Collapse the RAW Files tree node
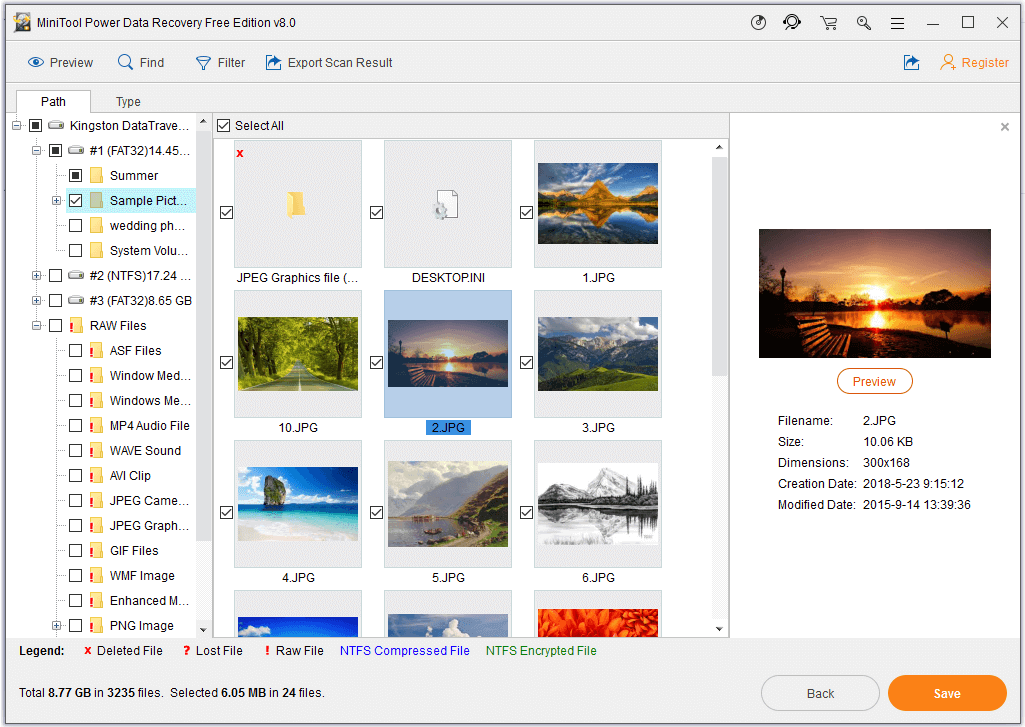Image resolution: width=1025 pixels, height=727 pixels. click(37, 326)
